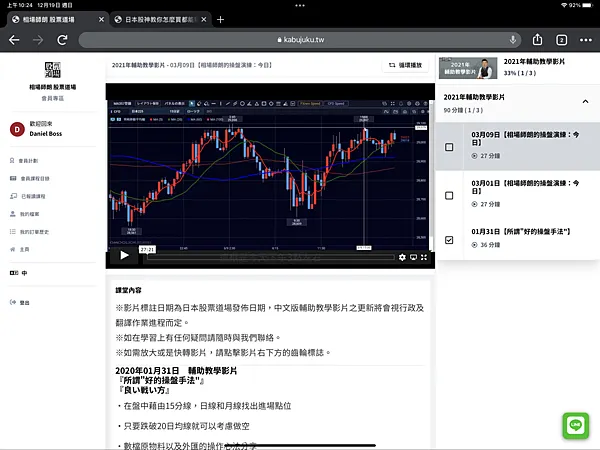Image resolution: width=600 pixels, height=450 pixels.
Task: Open 已報讀課程 in the sidebar
Action: (x=27, y=196)
